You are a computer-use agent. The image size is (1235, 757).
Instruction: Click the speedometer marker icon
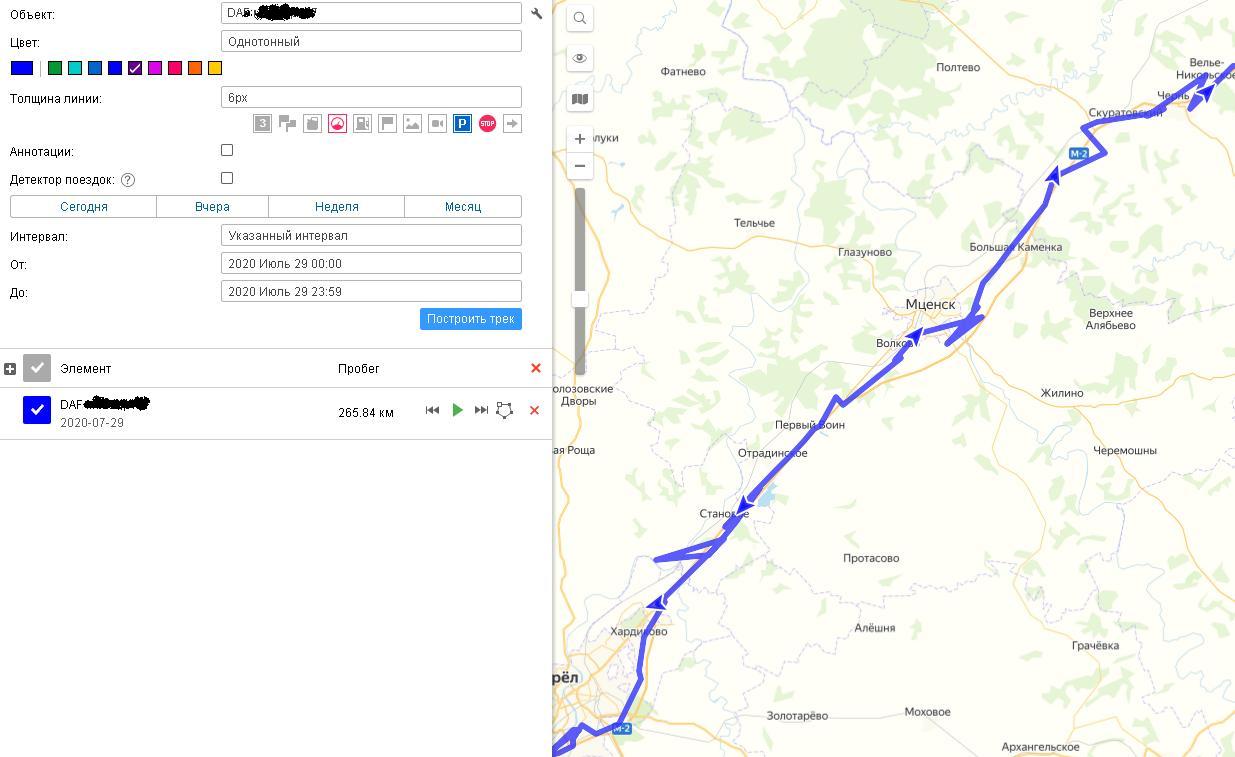pyautogui.click(x=337, y=123)
